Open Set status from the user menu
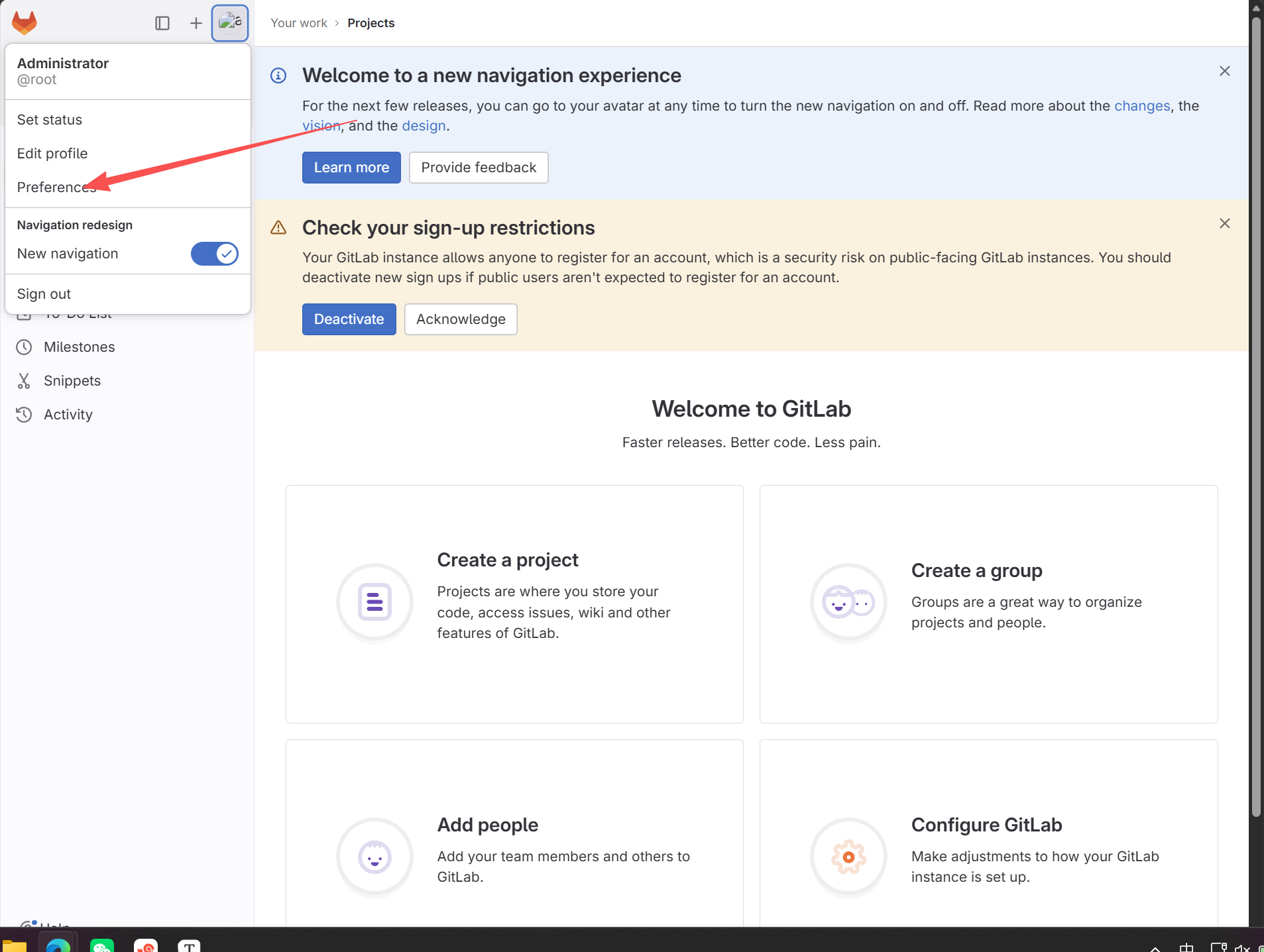Screen dimensions: 1264x952 pyautogui.click(x=128, y=120)
